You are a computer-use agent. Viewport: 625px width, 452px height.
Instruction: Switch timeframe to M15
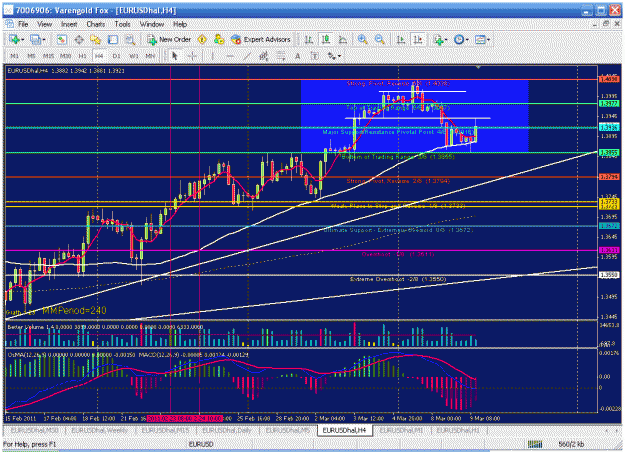49,56
